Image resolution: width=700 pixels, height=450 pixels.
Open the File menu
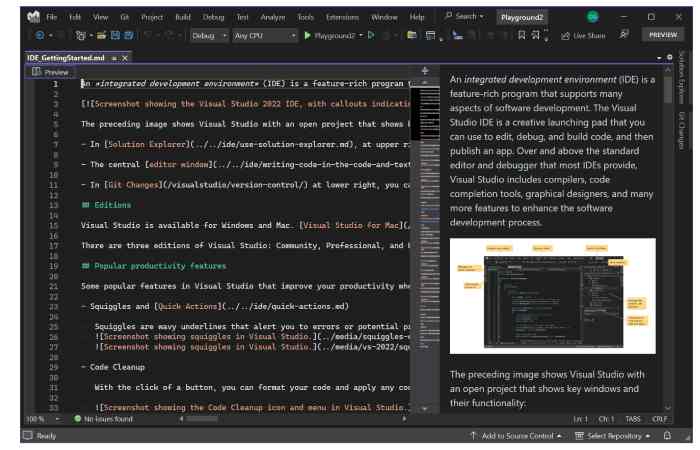coord(52,17)
